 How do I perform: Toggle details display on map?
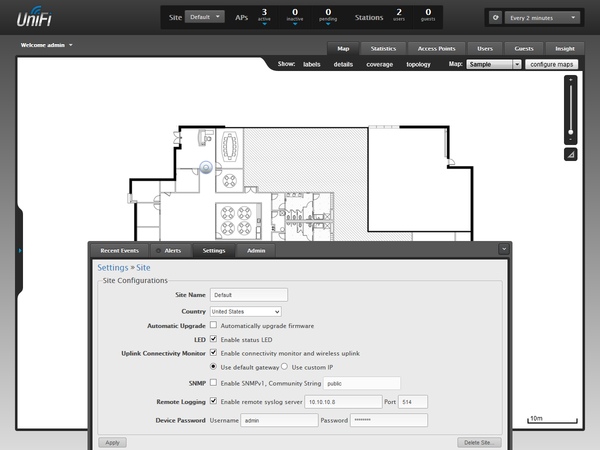[343, 64]
